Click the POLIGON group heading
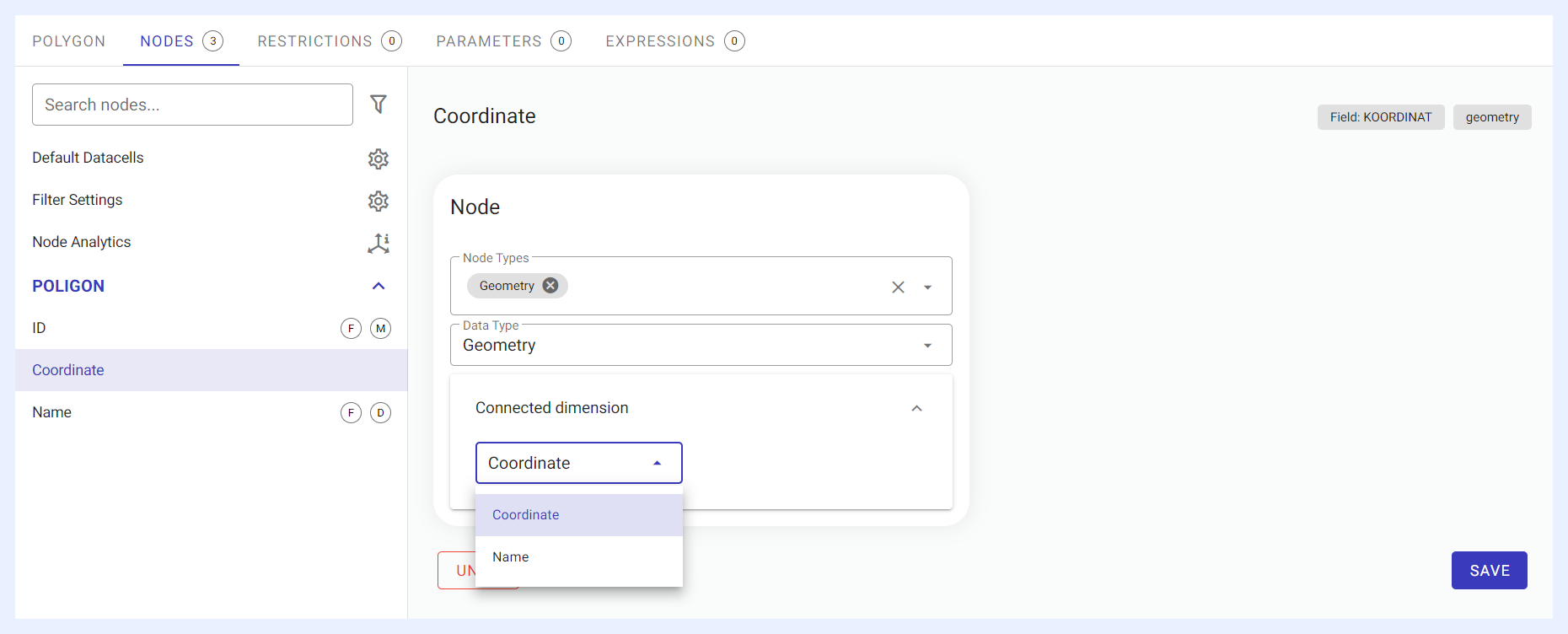Viewport: 1568px width, 634px height. (x=68, y=286)
